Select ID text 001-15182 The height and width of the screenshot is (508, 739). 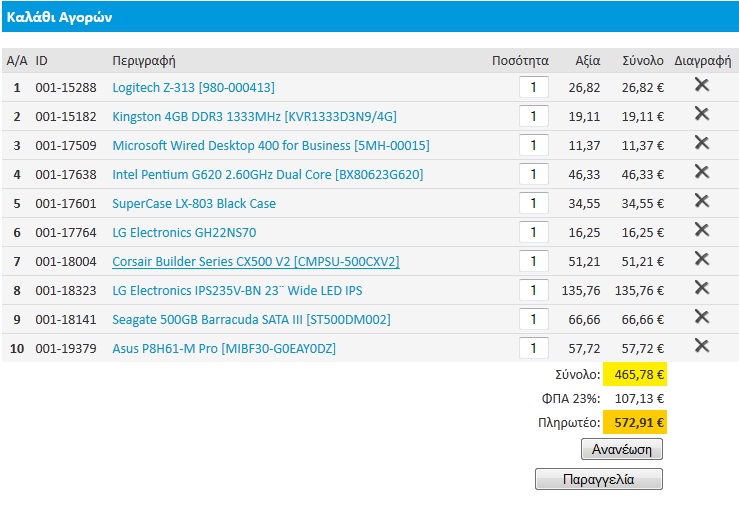click(66, 116)
